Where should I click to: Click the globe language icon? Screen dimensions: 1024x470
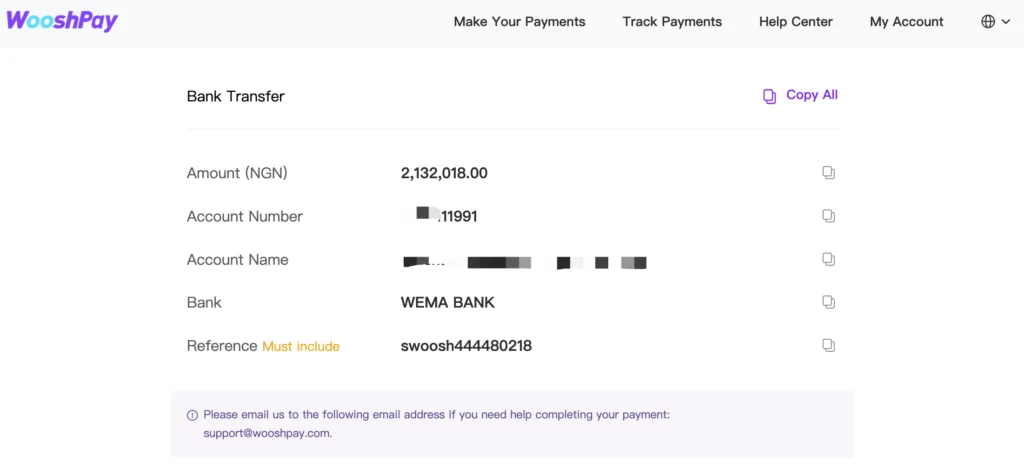(987, 22)
